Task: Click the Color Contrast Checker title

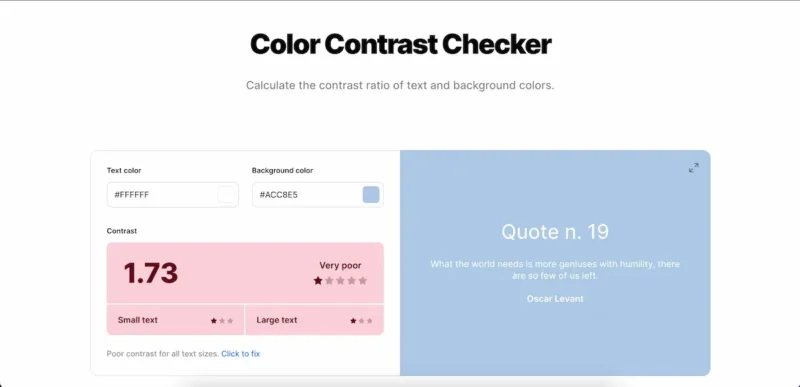Action: pos(401,44)
